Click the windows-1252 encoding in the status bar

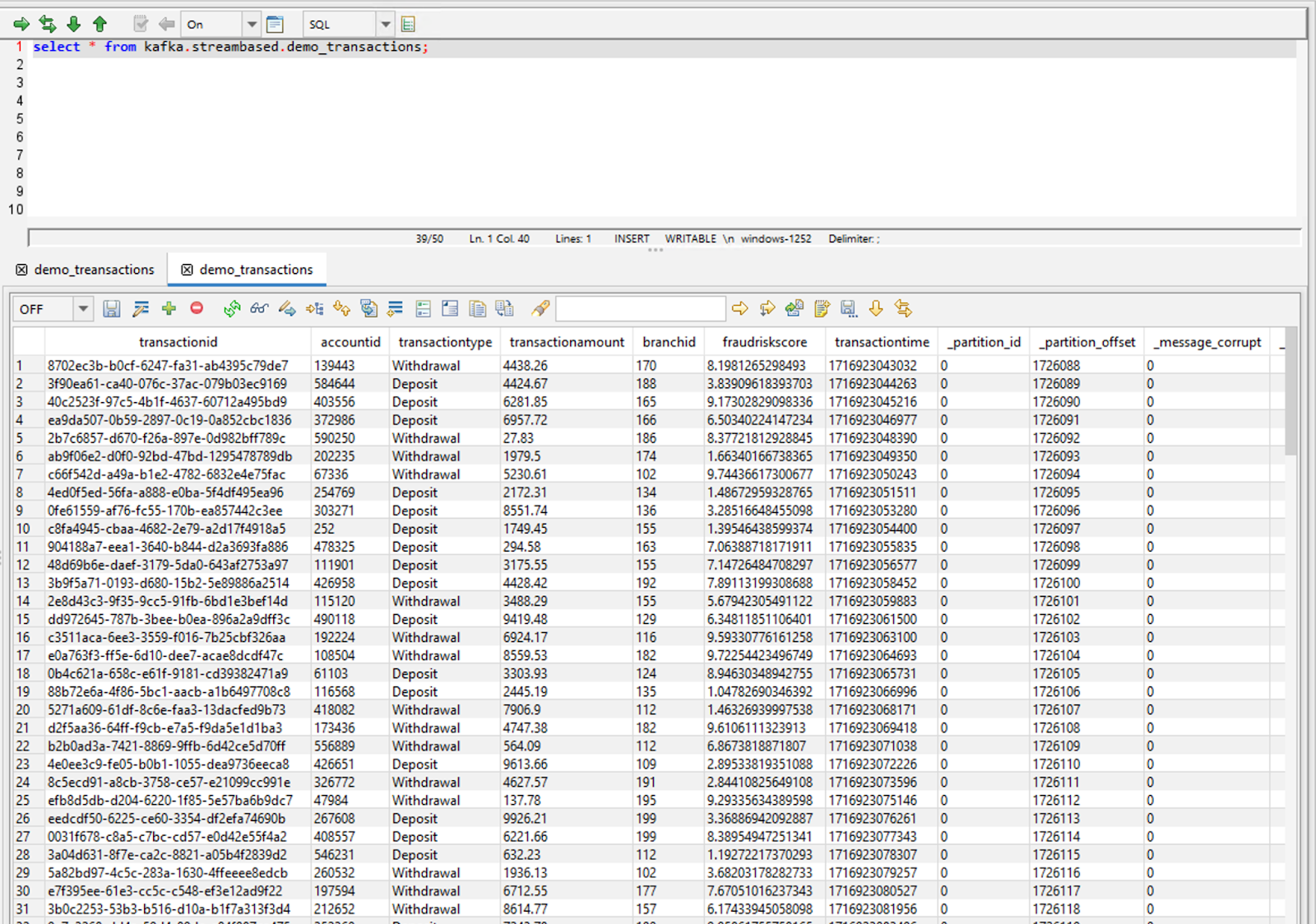pyautogui.click(x=776, y=238)
